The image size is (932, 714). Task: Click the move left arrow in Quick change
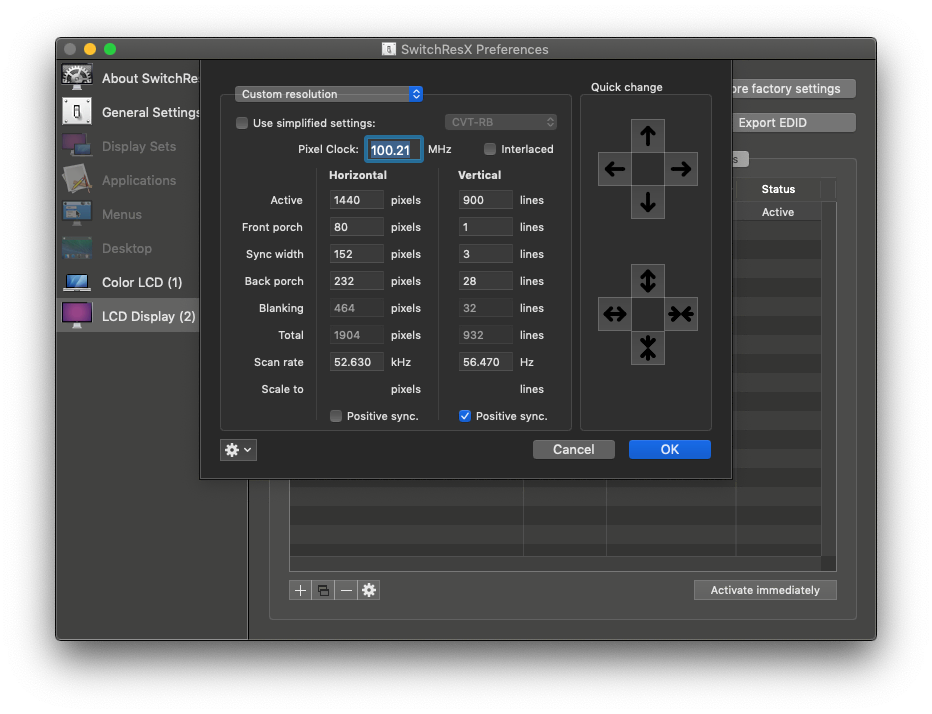coord(615,169)
